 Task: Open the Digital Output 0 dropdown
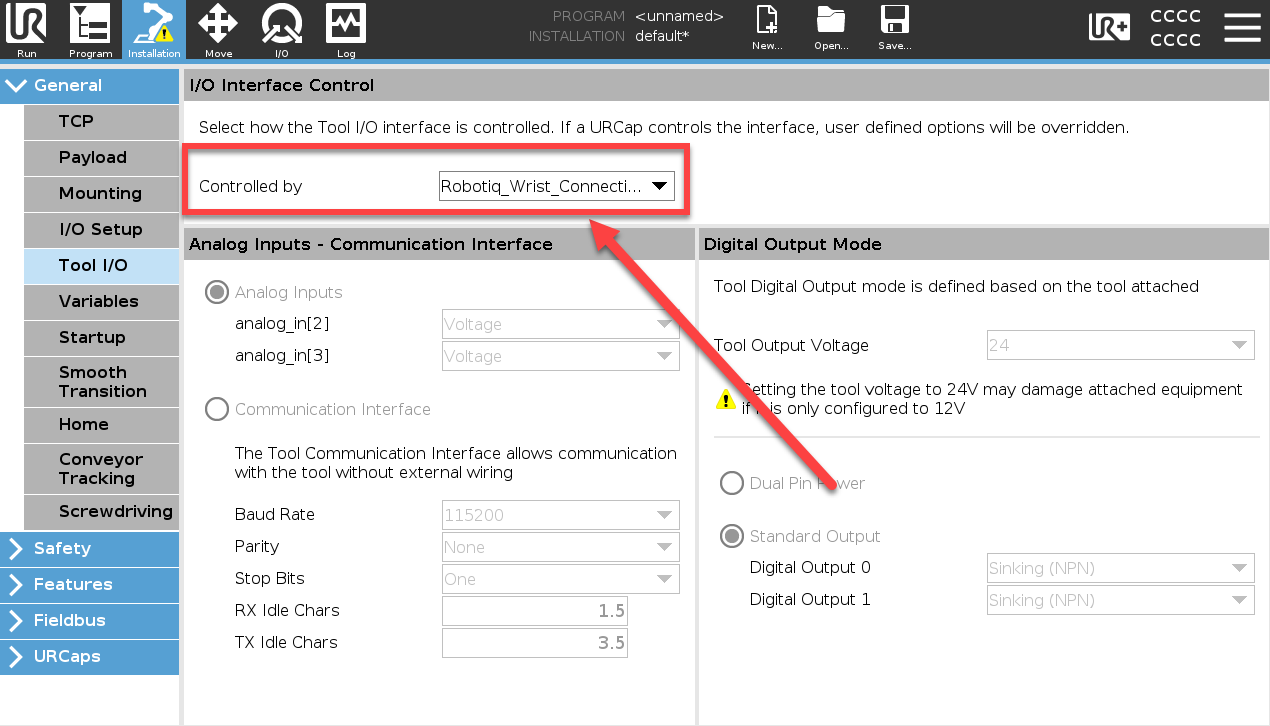coord(1120,568)
